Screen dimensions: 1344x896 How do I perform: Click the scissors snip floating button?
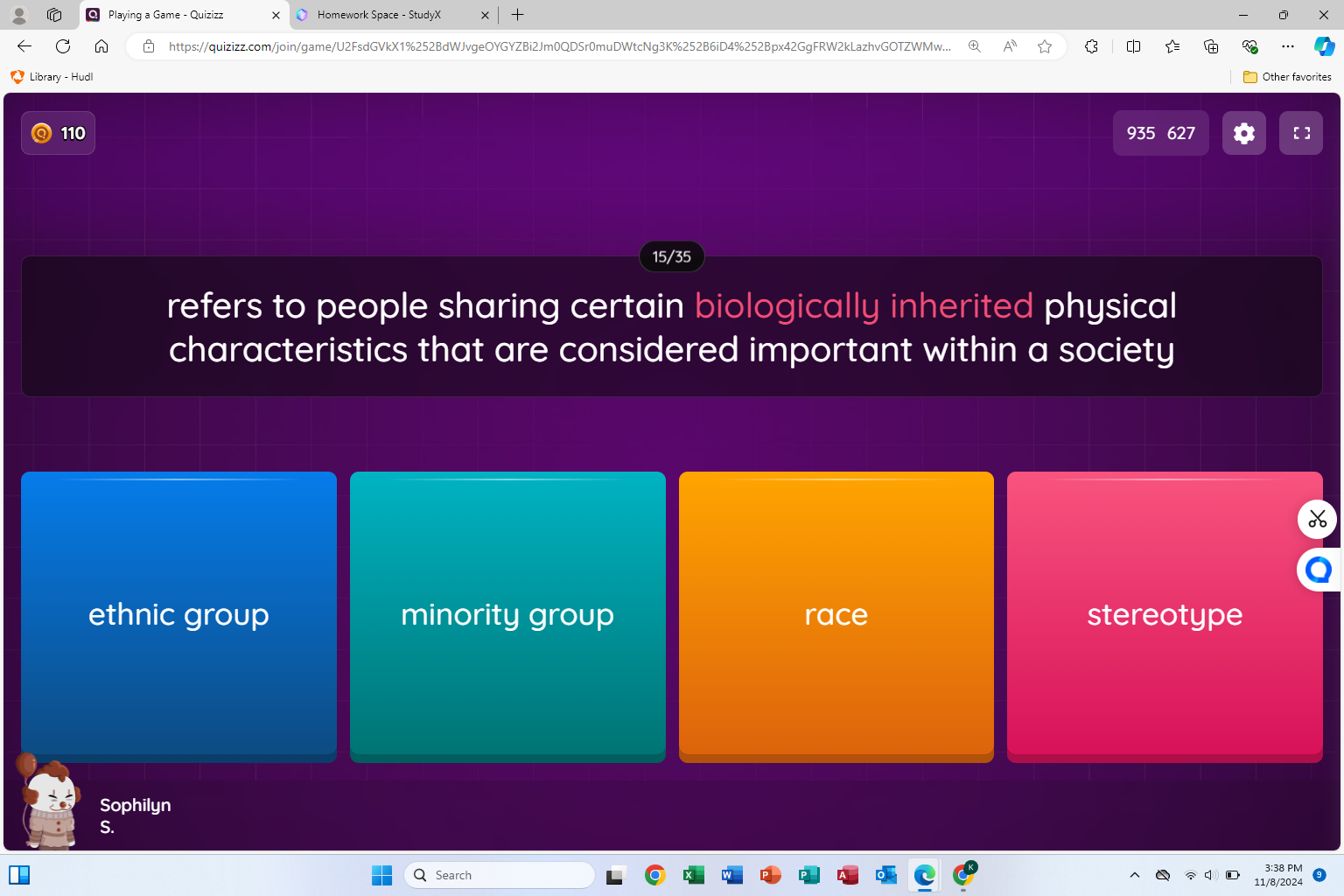[1317, 519]
